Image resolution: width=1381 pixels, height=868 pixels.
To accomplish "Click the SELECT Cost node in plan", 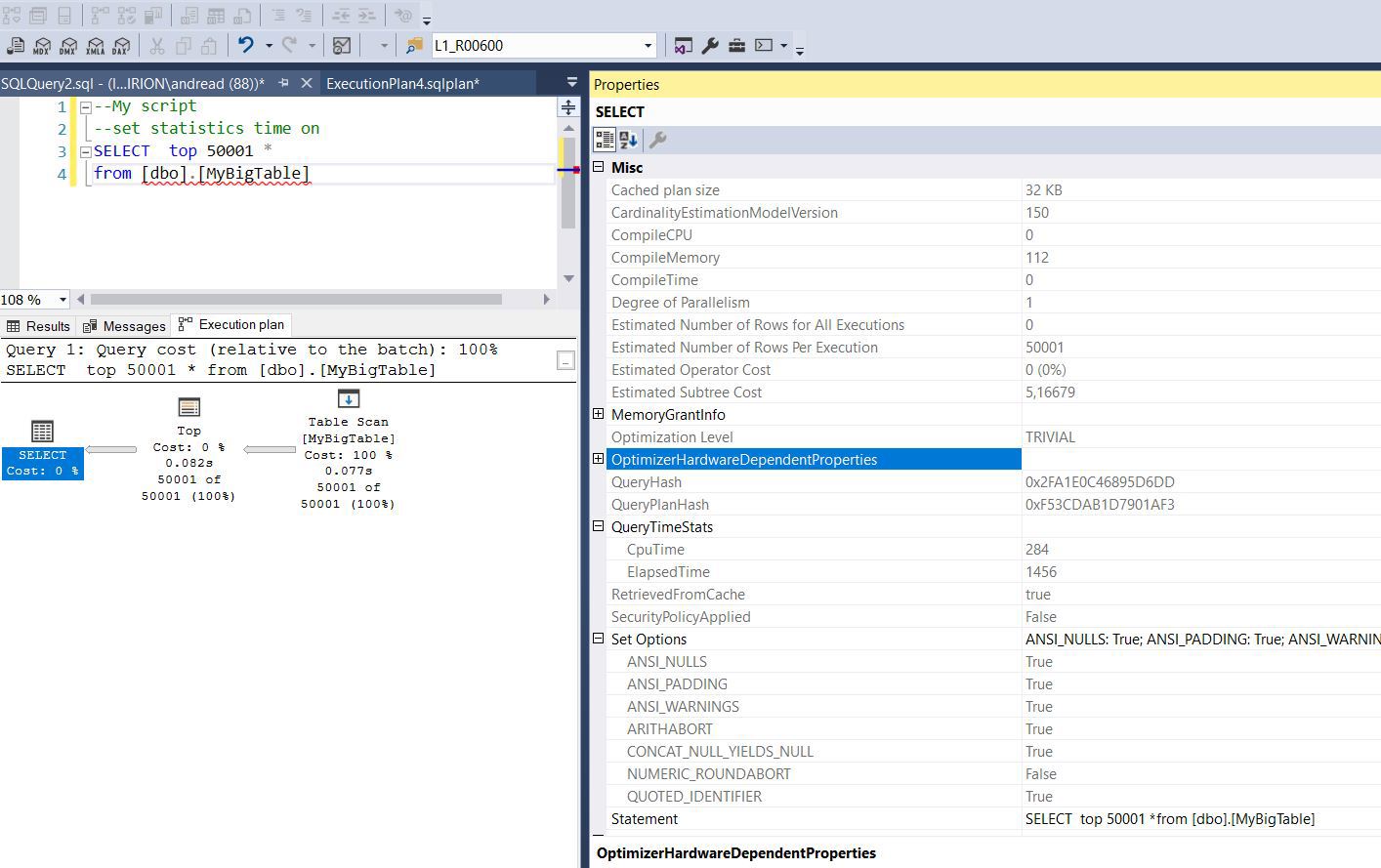I will 42,462.
